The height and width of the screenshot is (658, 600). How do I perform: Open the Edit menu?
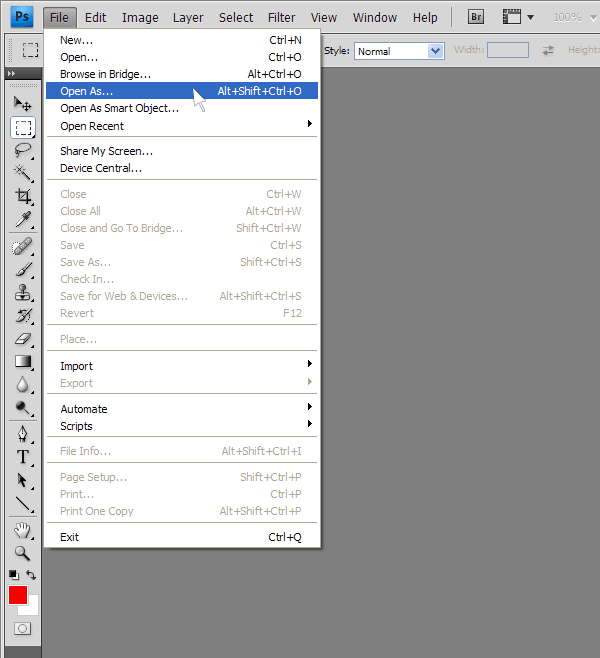95,18
